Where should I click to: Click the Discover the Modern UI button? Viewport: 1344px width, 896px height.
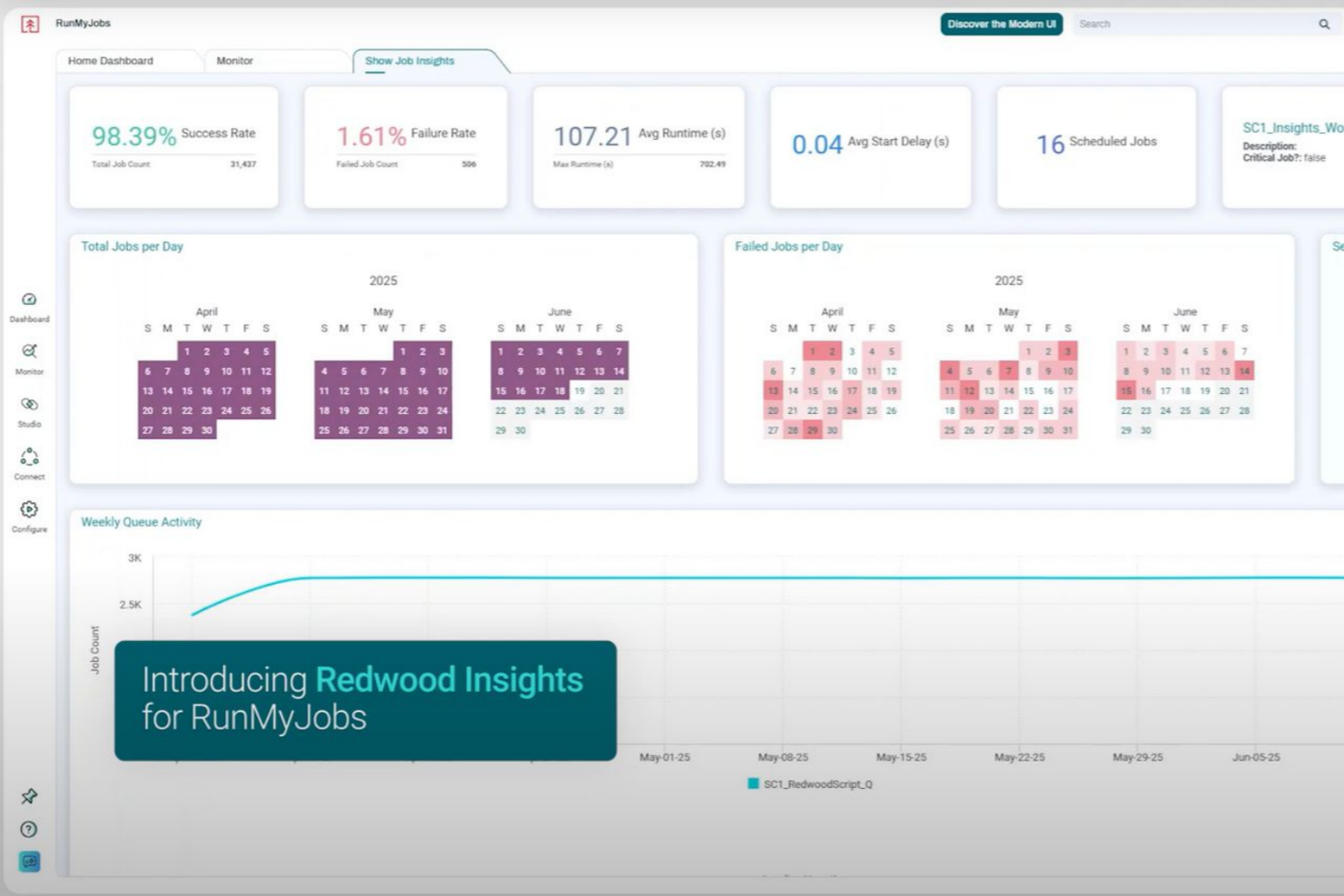click(x=1001, y=25)
